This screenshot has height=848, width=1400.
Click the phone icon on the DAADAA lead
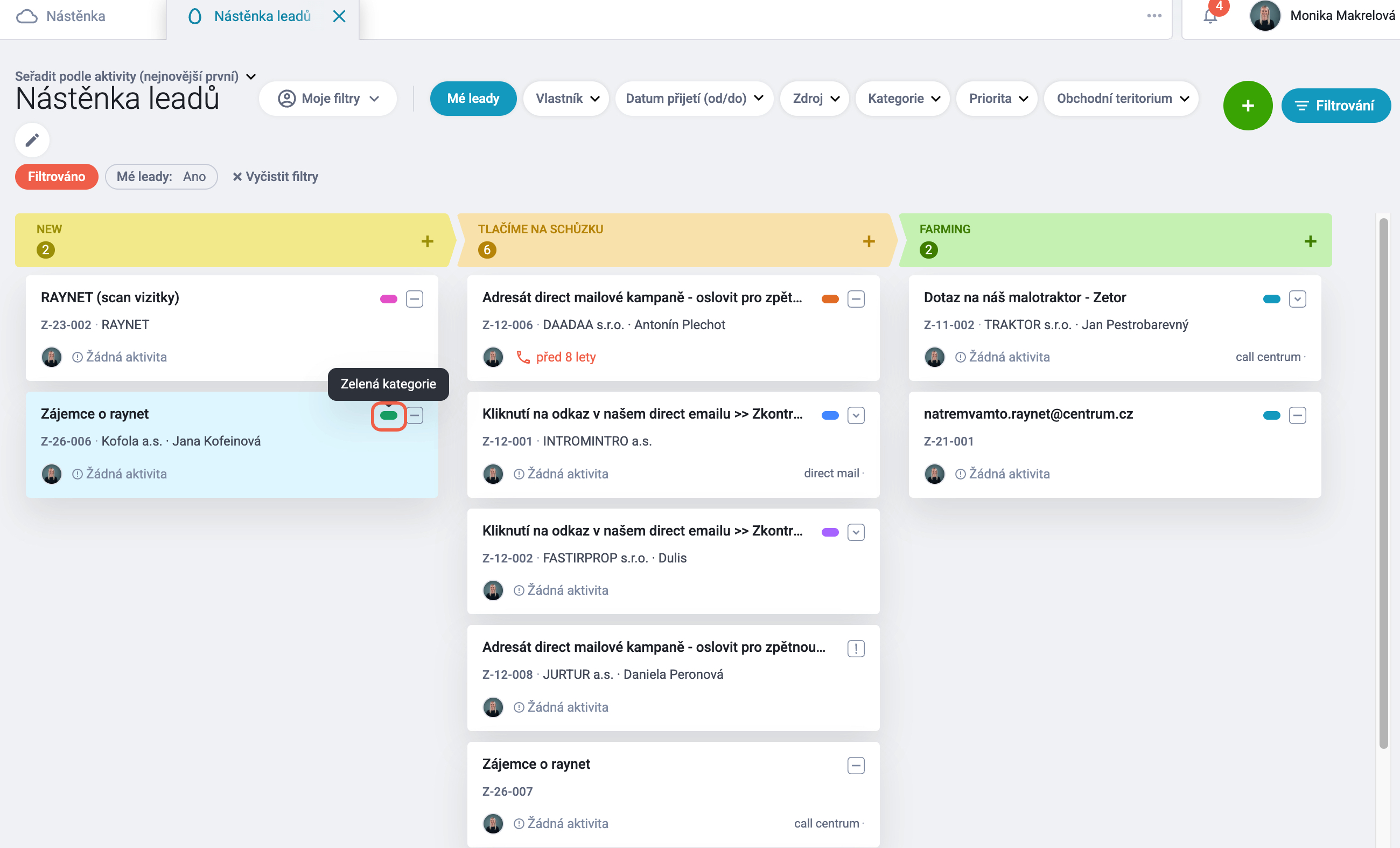pyautogui.click(x=523, y=357)
